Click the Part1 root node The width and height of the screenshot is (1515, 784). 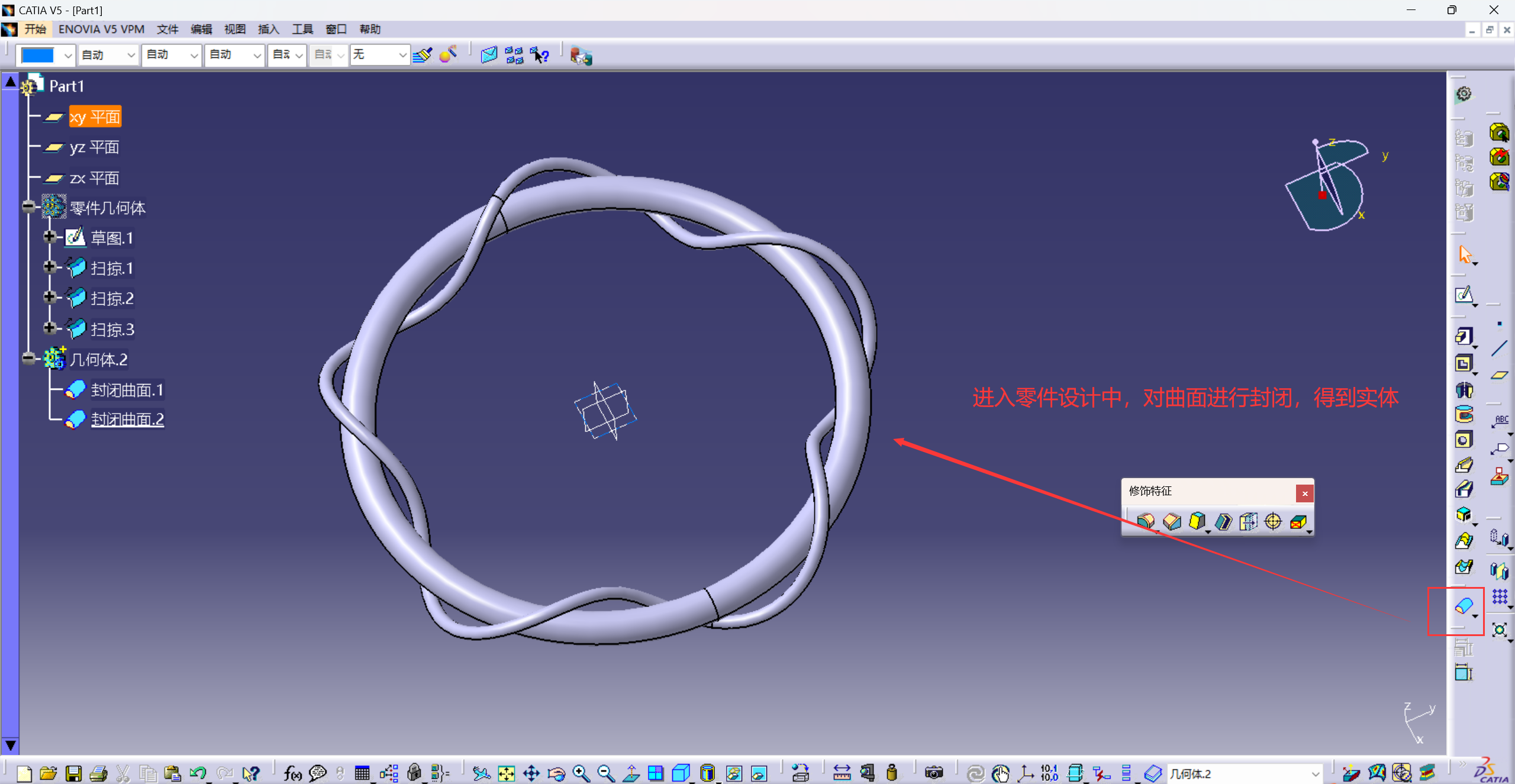(x=66, y=86)
